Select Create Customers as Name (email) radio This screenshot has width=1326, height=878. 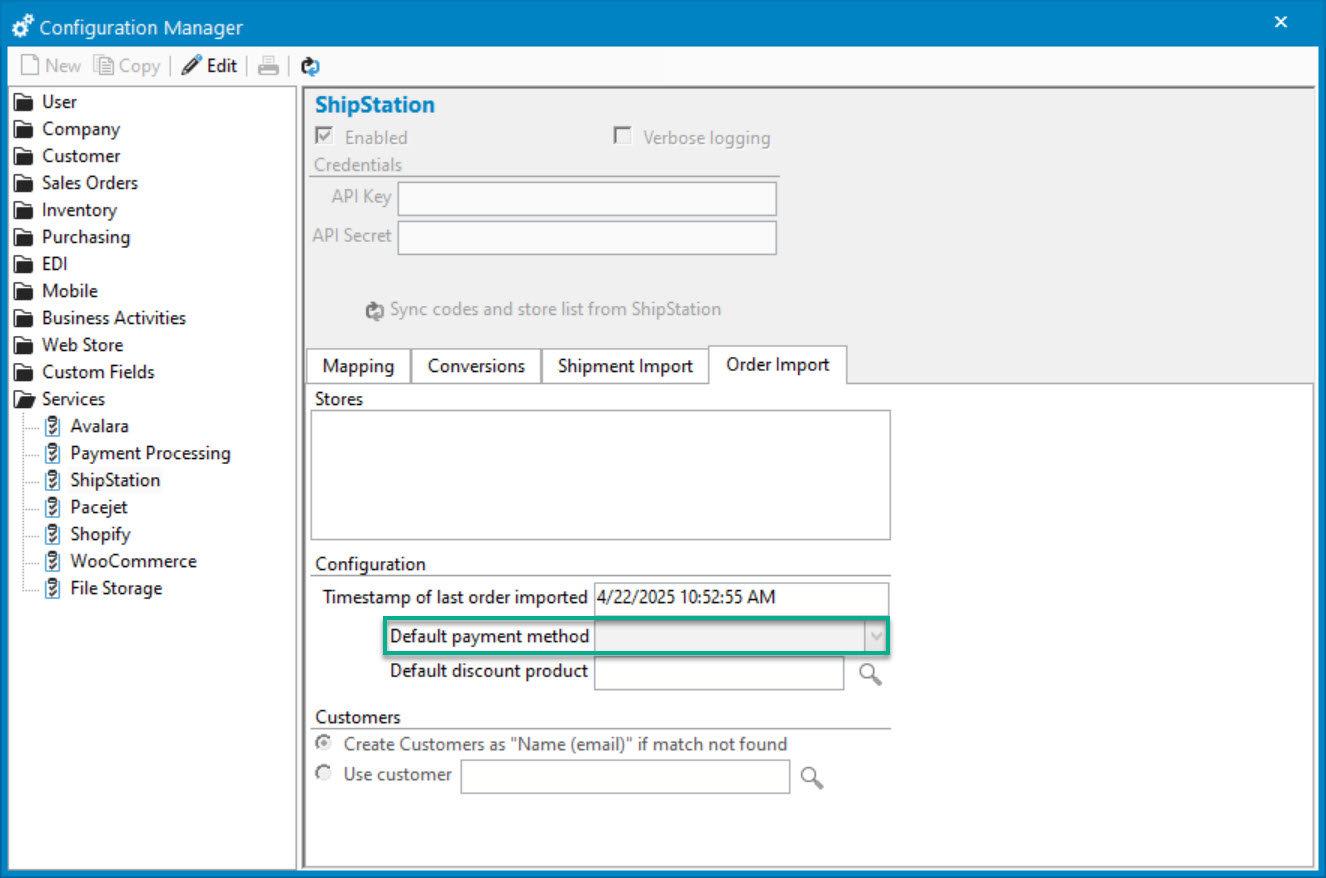click(x=323, y=743)
